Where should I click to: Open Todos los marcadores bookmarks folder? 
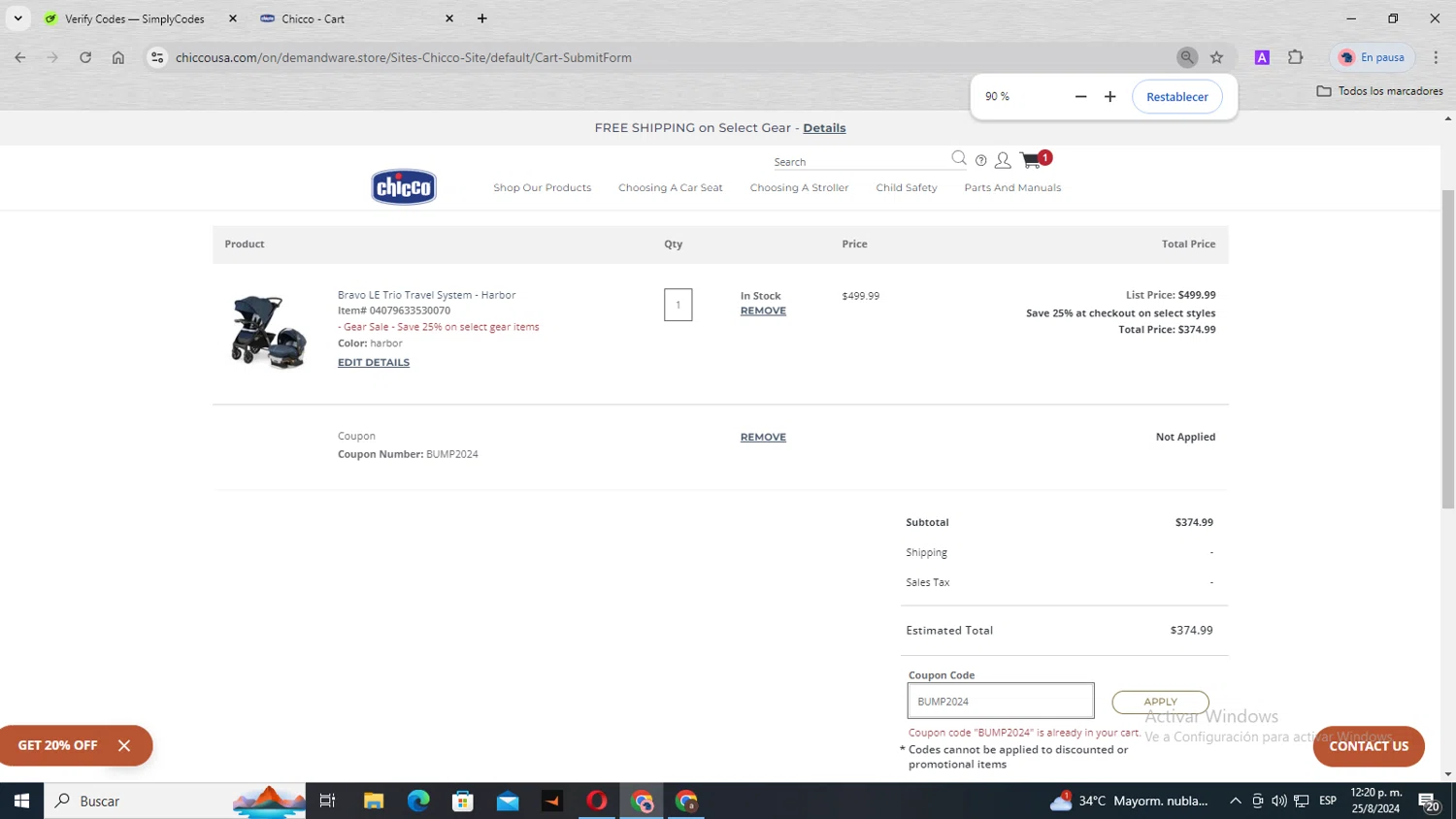tap(1379, 90)
